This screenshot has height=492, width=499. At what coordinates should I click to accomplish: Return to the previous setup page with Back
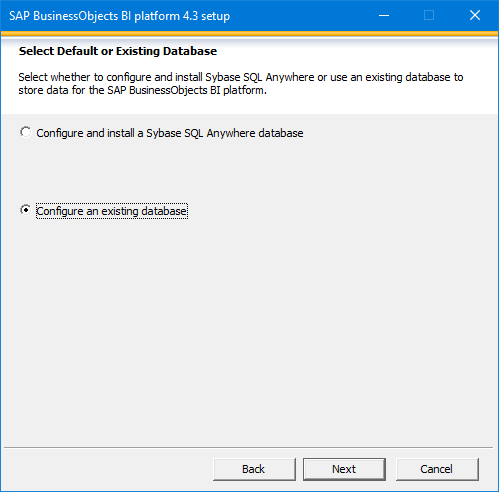254,469
